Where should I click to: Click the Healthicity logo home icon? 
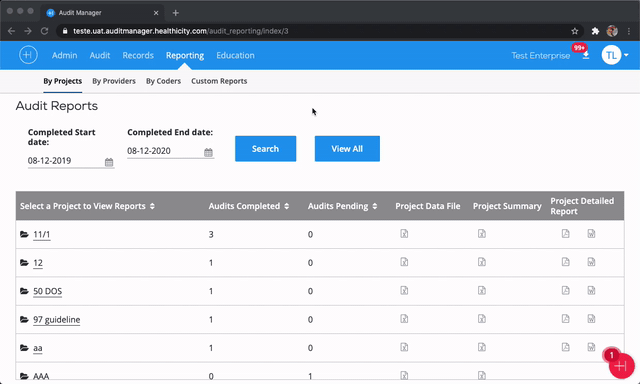click(28, 55)
